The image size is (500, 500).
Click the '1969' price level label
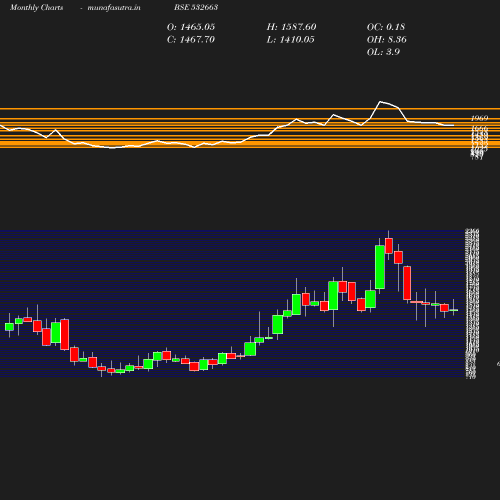tap(479, 118)
